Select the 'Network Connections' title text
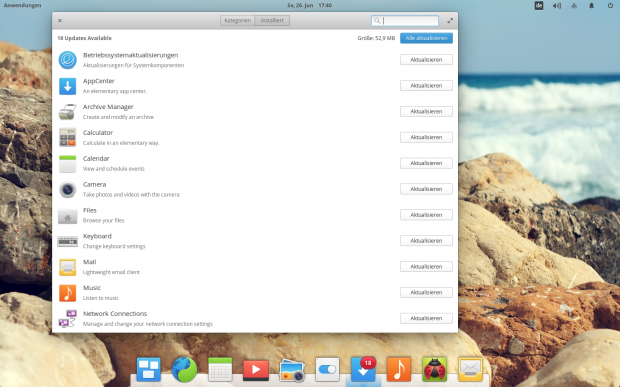Viewport: 620px width, 387px height. pos(115,313)
